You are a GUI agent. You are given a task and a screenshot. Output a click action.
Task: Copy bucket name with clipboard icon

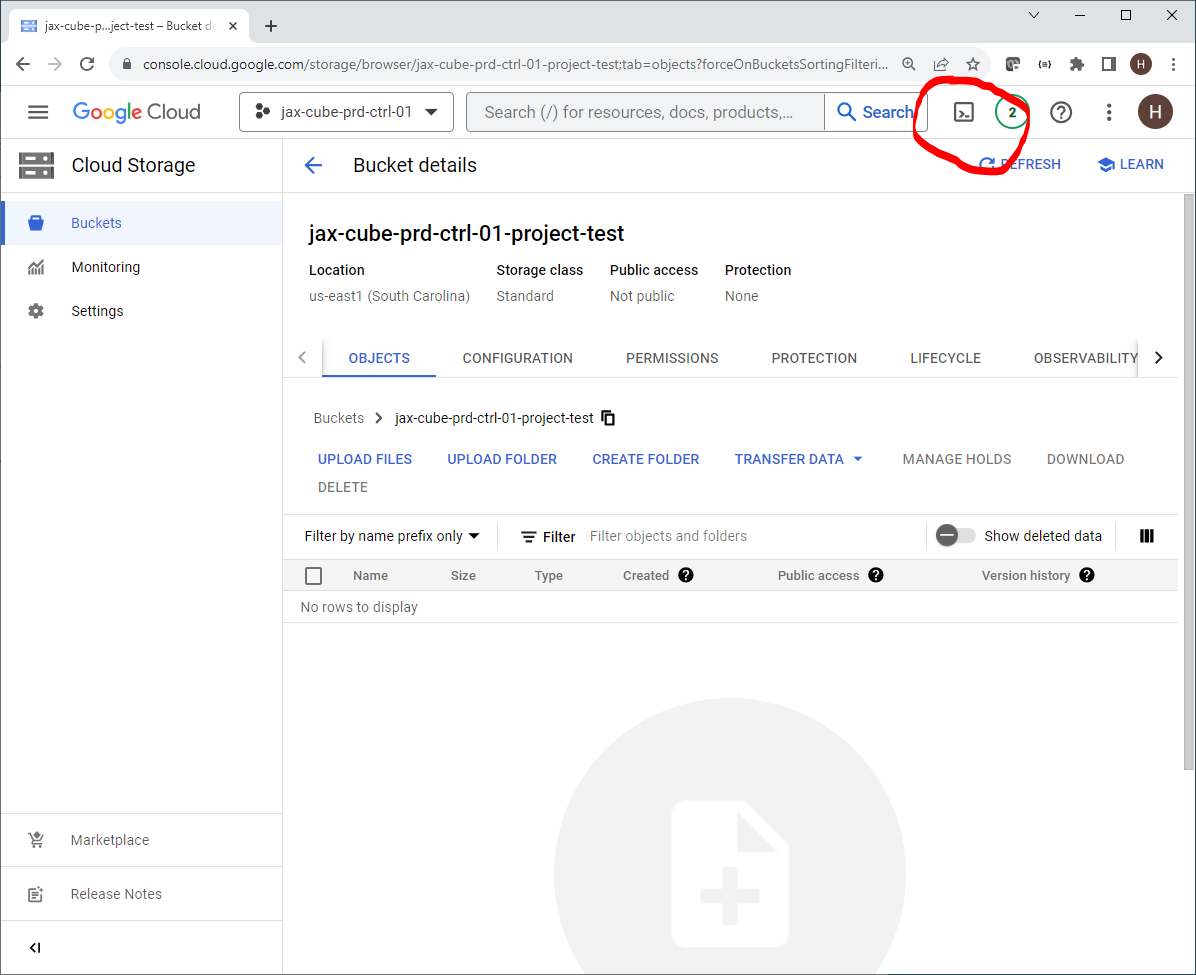608,418
